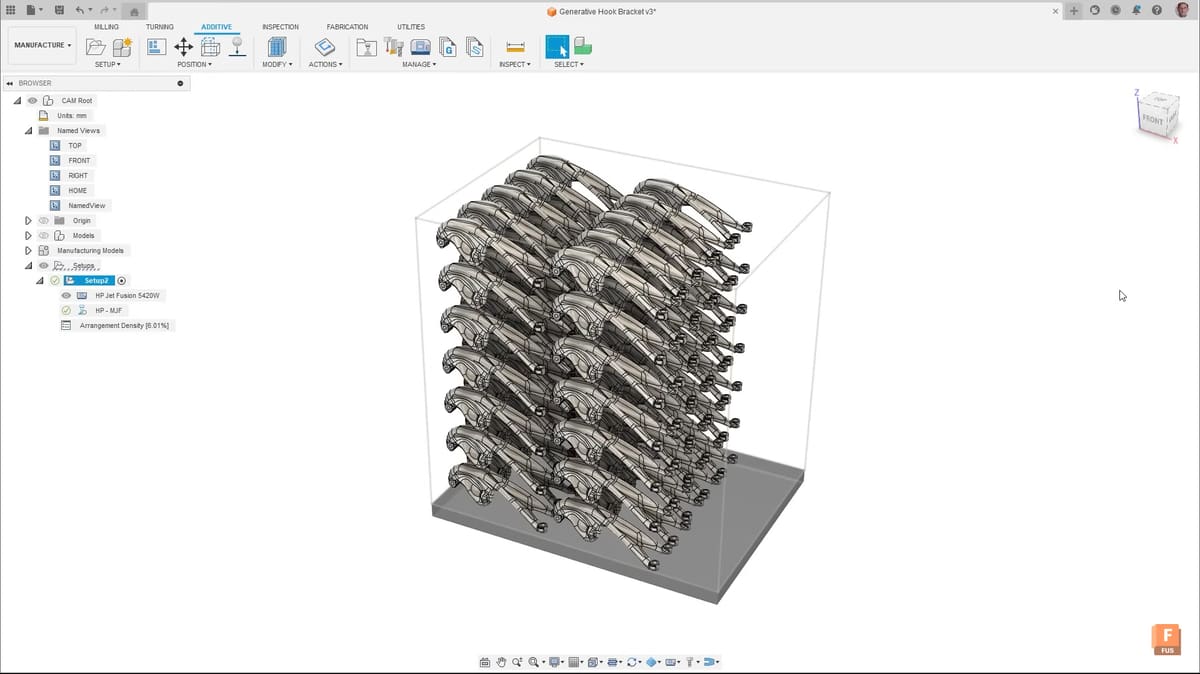Toggle visibility eye of CAM Root
The width and height of the screenshot is (1200, 674).
(33, 101)
